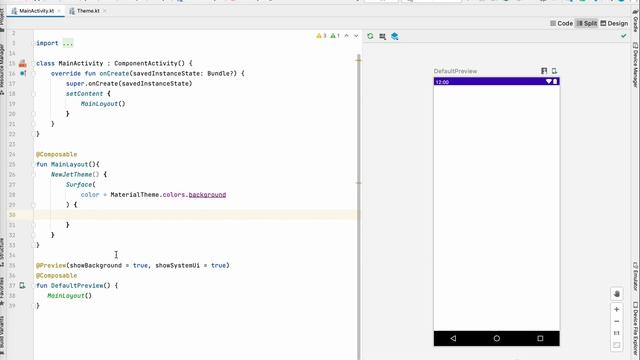Collapse the onCreate function fold marker
Viewport: 640px width, 360px height.
pos(33,73)
